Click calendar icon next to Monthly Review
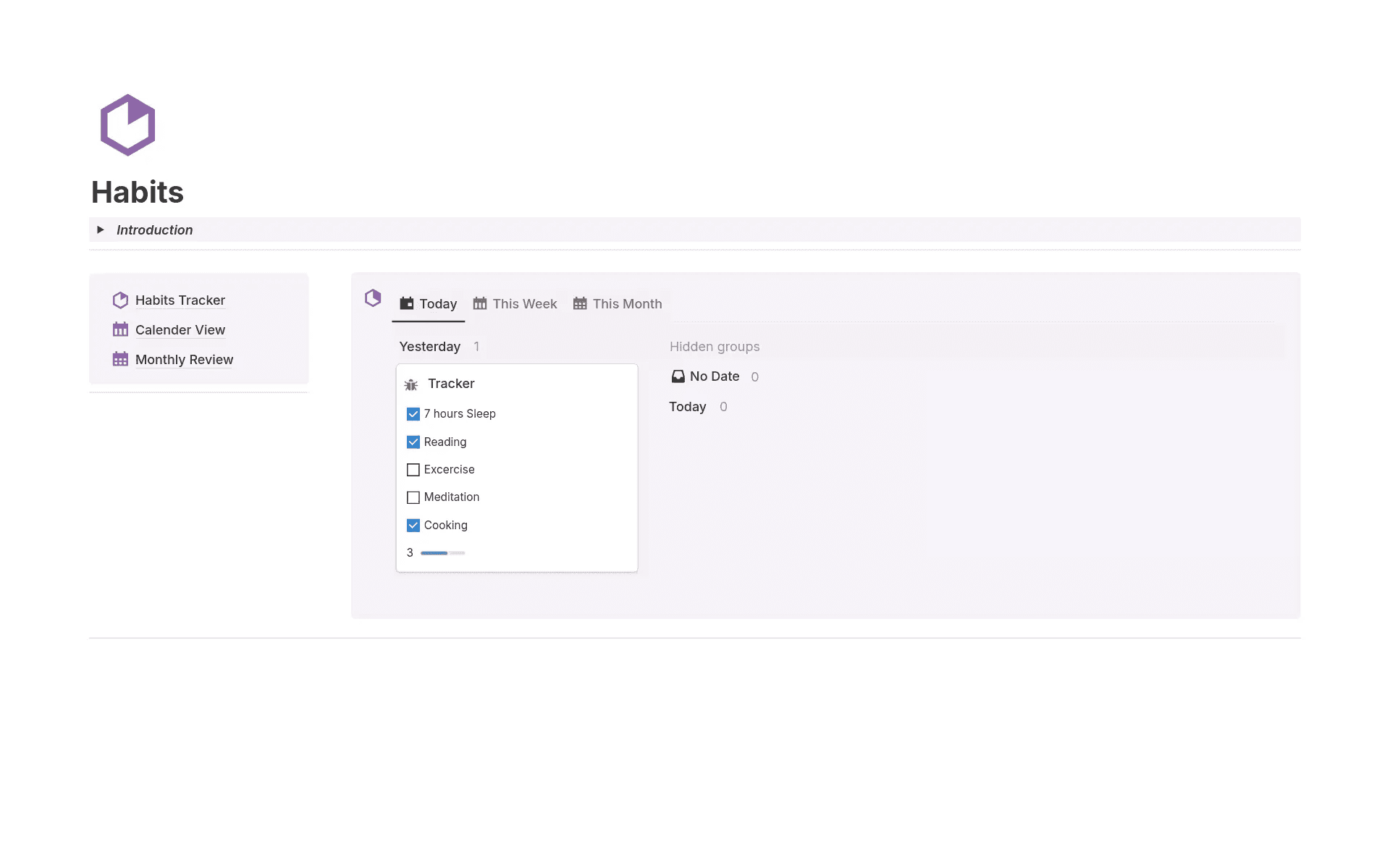1390x868 pixels. (120, 360)
